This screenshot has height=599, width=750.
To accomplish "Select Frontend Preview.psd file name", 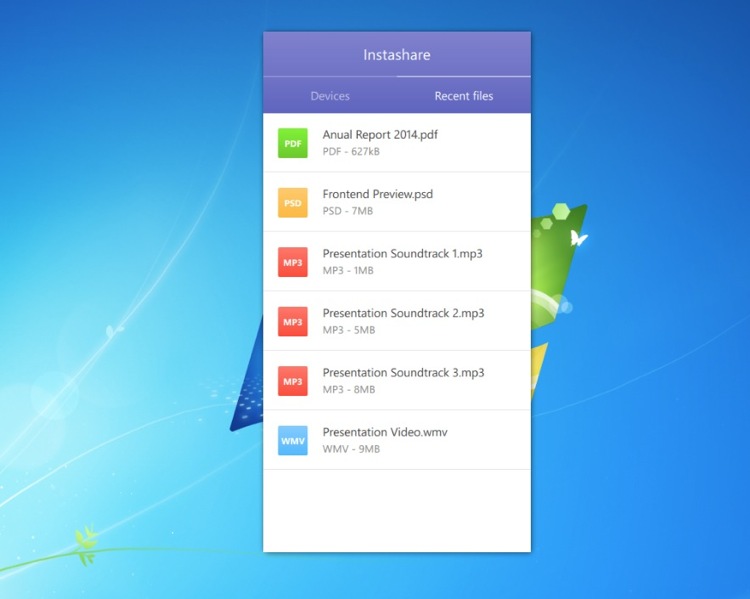I will coord(378,194).
